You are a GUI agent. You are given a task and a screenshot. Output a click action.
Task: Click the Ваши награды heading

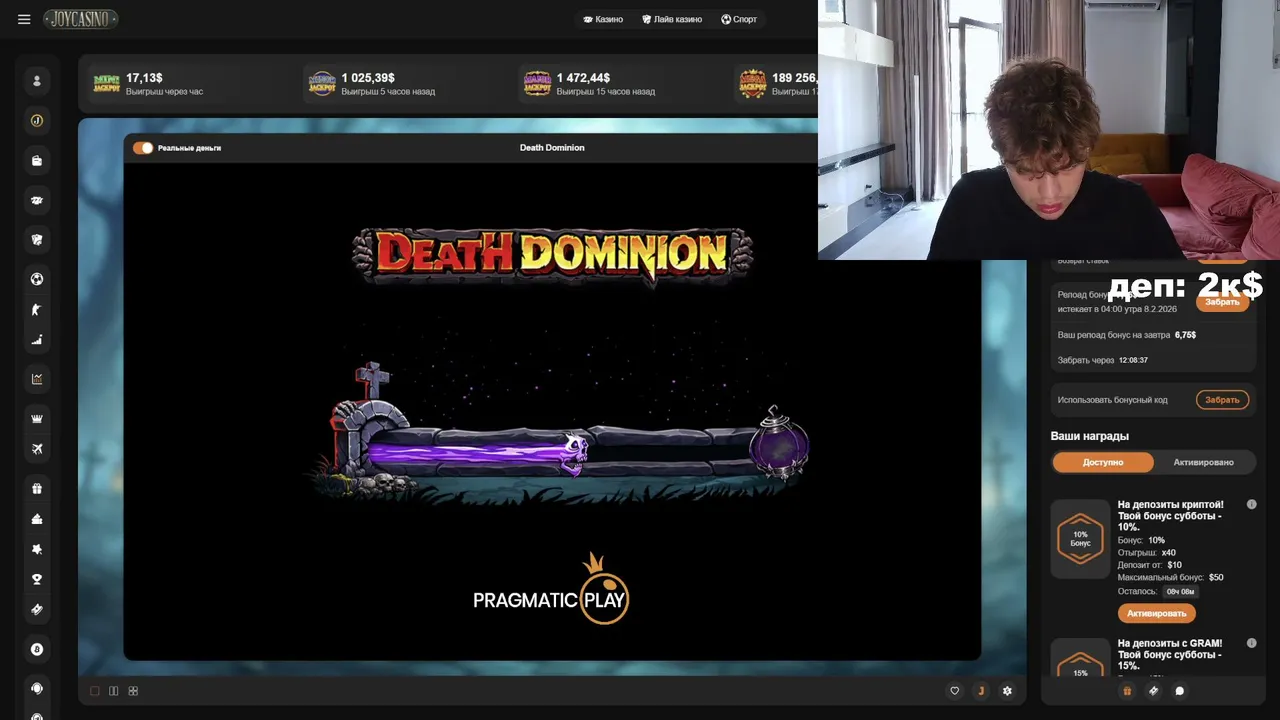[x=1089, y=436]
